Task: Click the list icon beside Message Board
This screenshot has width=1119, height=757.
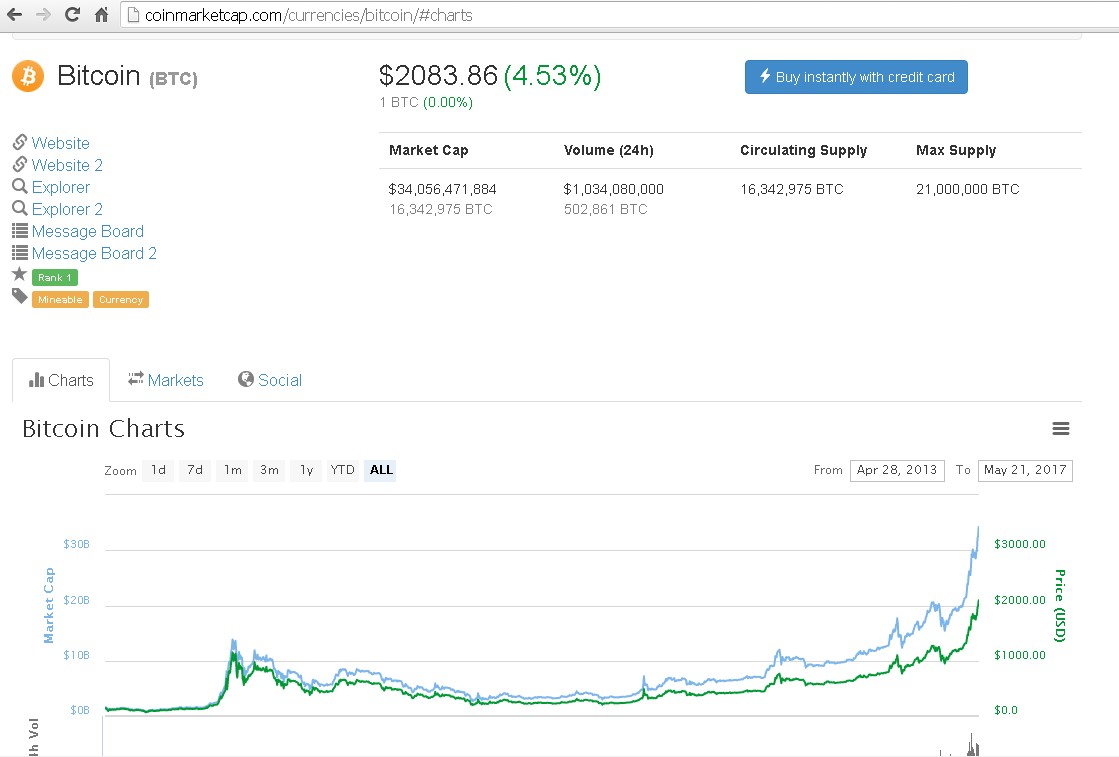Action: point(20,230)
